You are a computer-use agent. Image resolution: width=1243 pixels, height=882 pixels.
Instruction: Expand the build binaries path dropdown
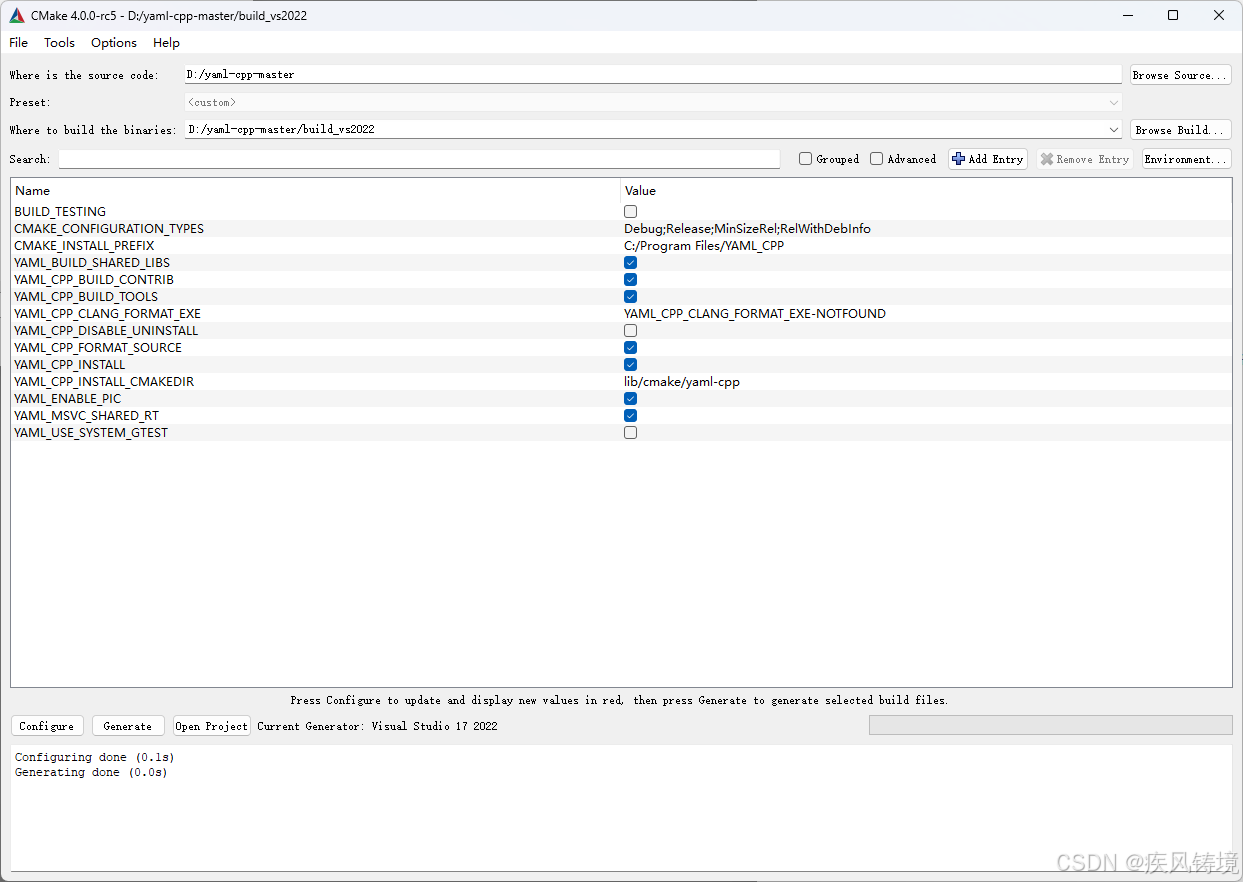click(1114, 130)
